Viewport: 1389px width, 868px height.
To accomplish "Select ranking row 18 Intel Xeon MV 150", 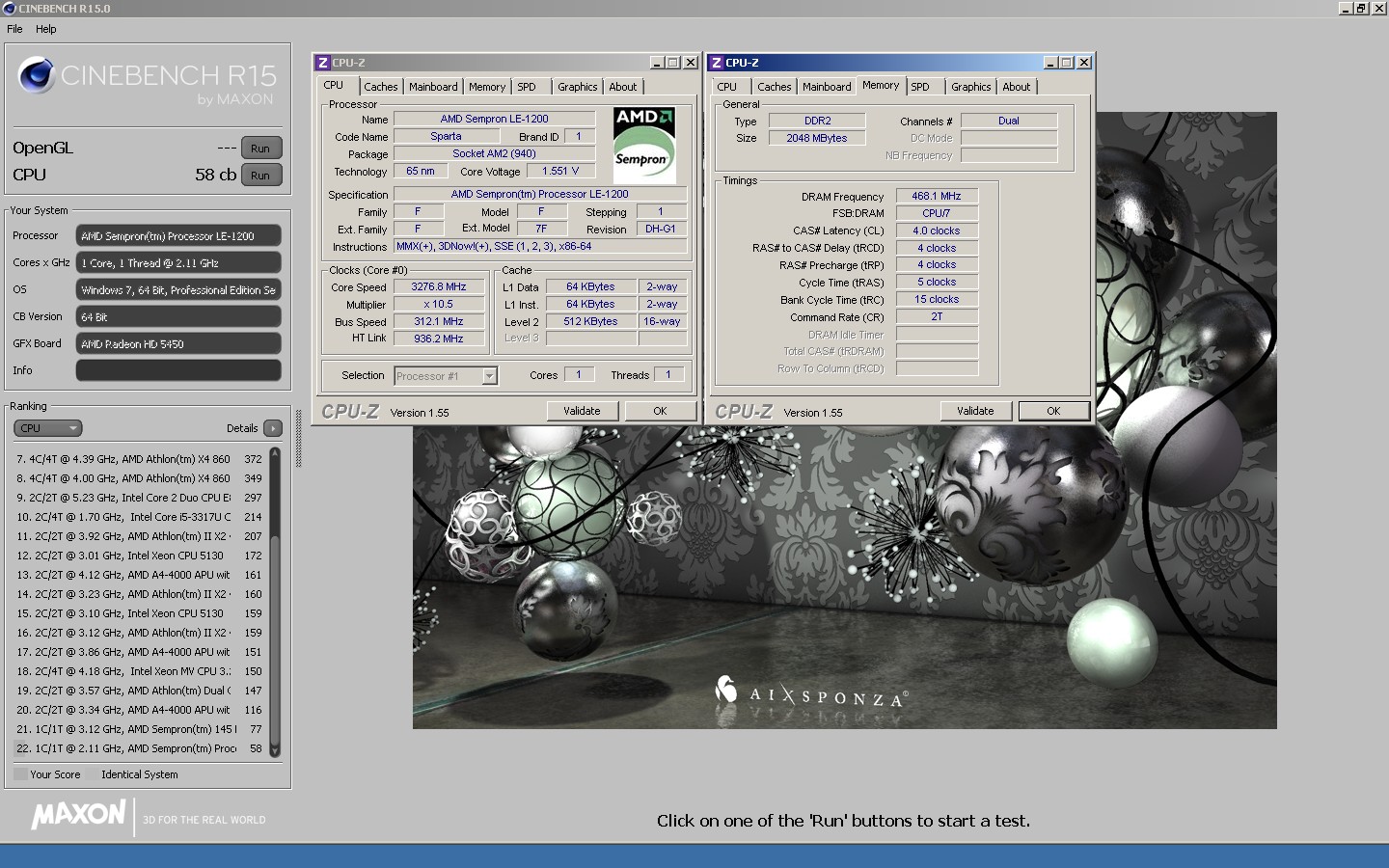I will 140,671.
